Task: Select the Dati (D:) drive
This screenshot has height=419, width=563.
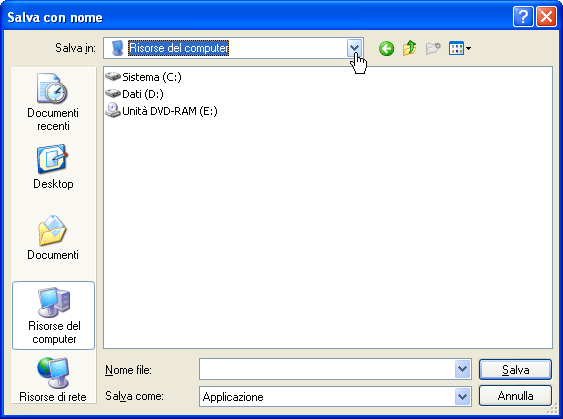Action: pyautogui.click(x=134, y=94)
